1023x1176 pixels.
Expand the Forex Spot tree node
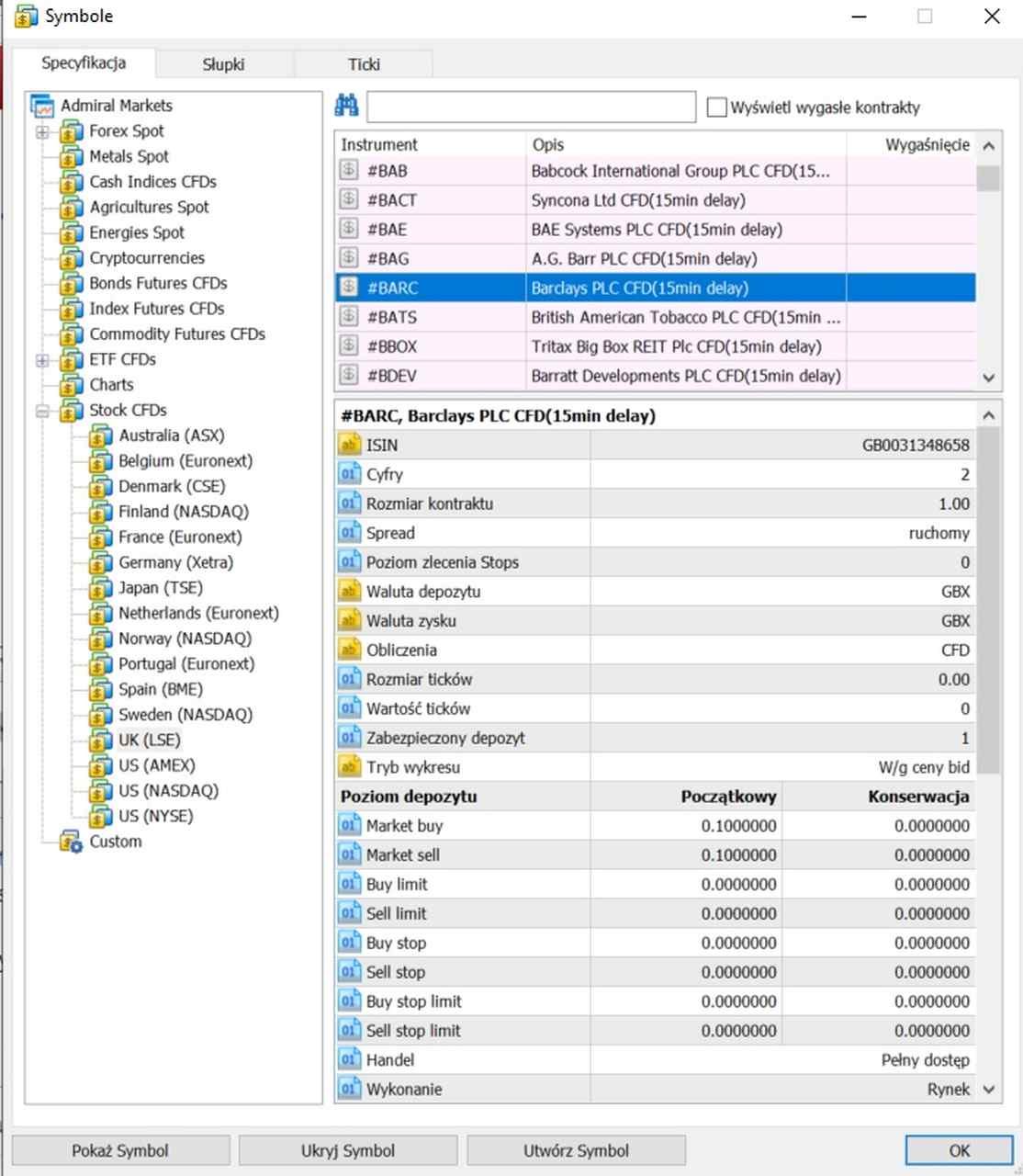coord(42,132)
